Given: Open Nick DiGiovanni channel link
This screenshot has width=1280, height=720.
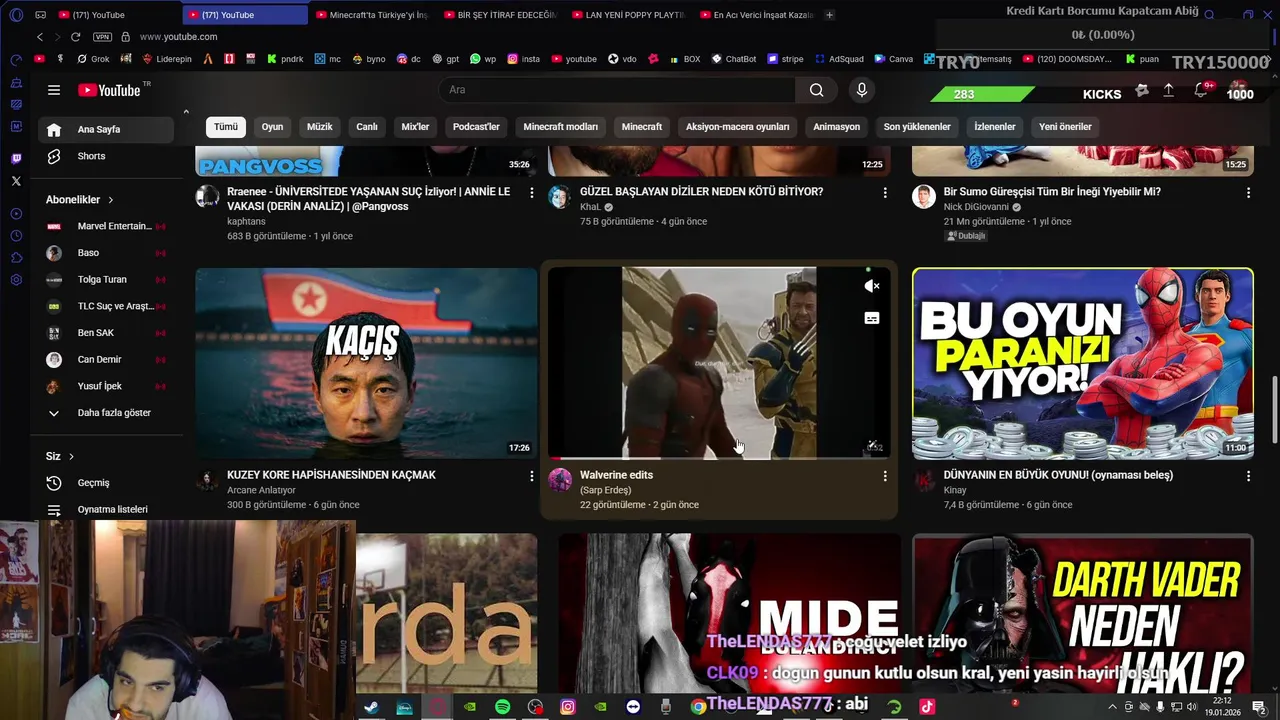Looking at the screenshot, I should tap(977, 207).
